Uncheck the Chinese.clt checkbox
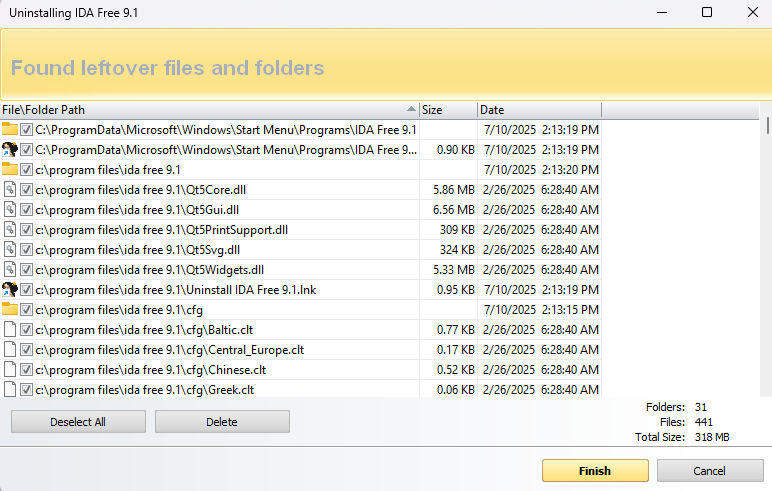Viewport: 772px width, 491px height. (x=27, y=369)
